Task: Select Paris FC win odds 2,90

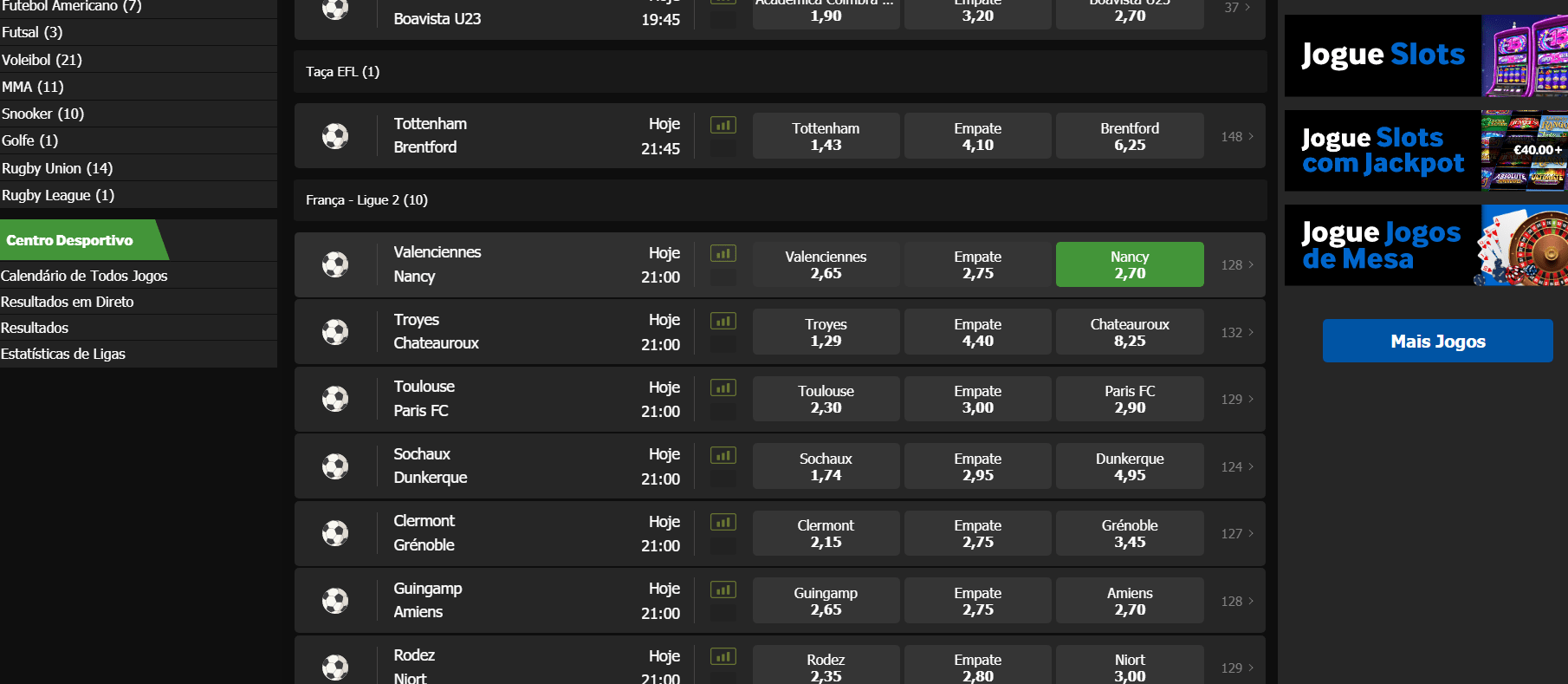Action: click(1130, 399)
